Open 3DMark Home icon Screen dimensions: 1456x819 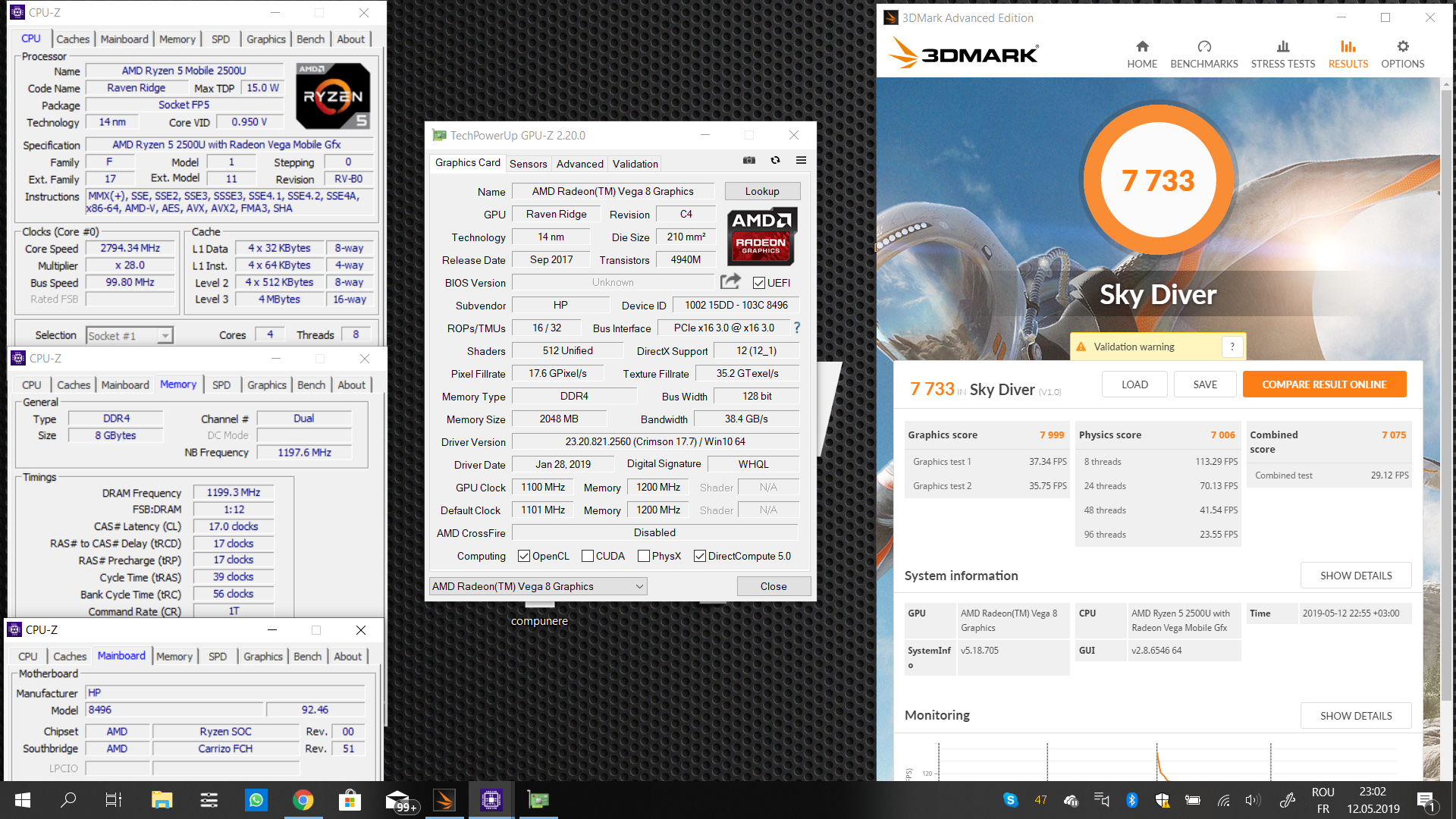(x=1142, y=55)
